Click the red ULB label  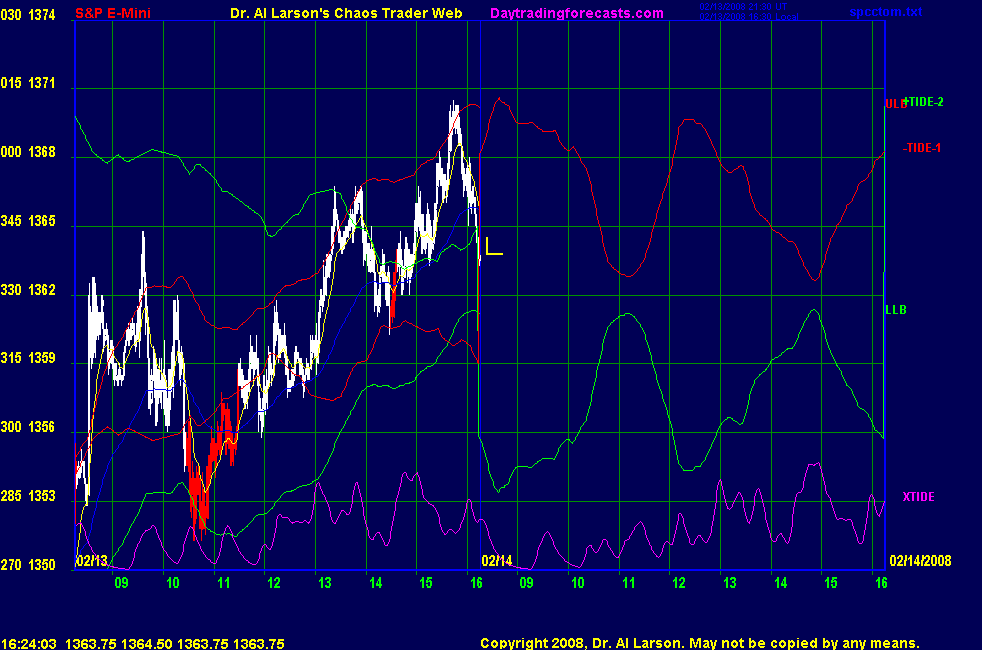coord(892,104)
